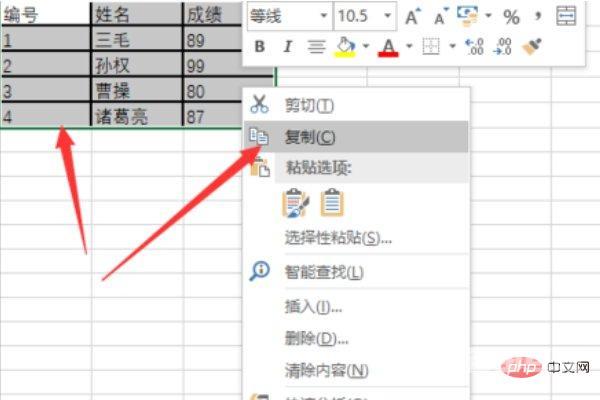Image resolution: width=600 pixels, height=400 pixels.
Task: Click the center alignment icon
Action: coord(315,46)
